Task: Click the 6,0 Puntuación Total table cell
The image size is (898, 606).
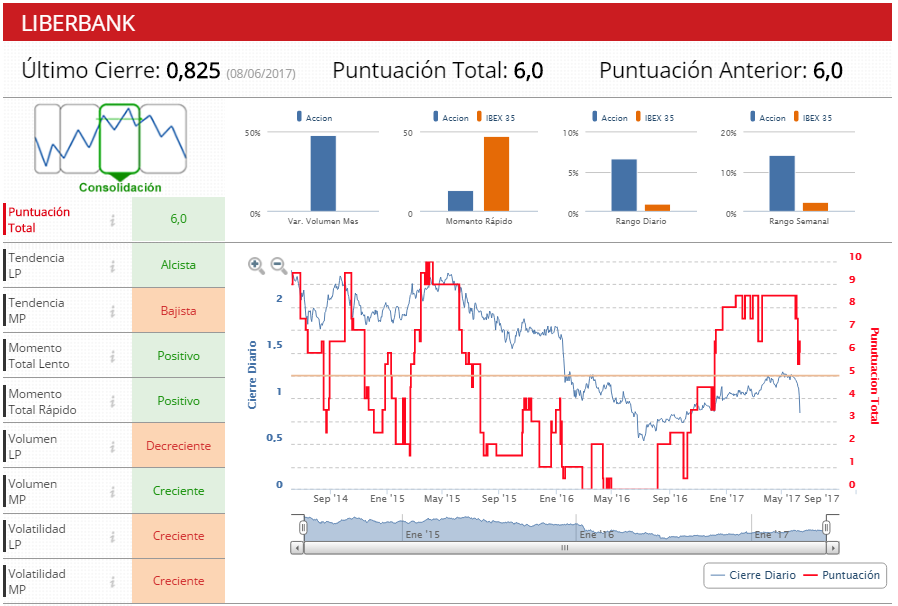Action: point(178,219)
